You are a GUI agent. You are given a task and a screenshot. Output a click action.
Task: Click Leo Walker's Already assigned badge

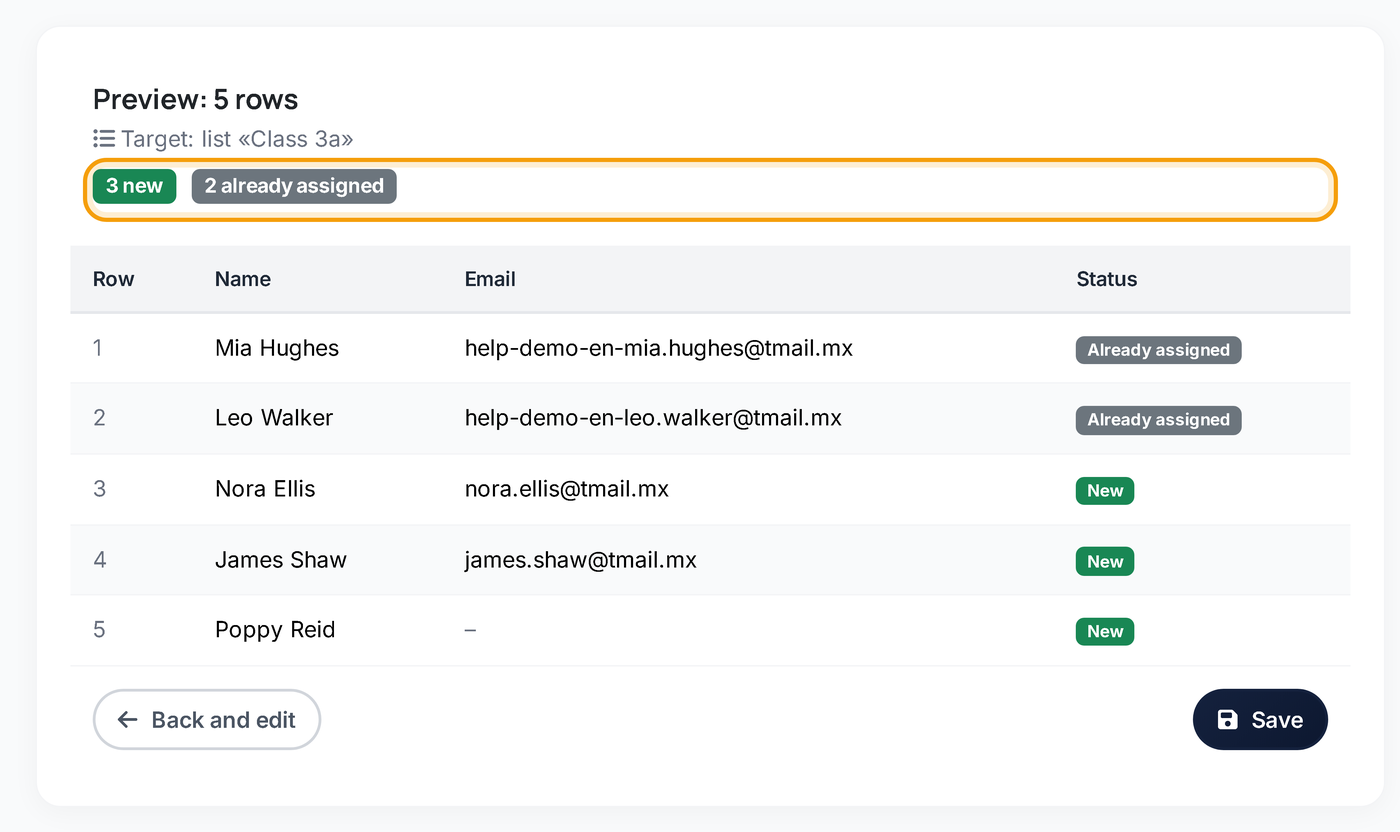1158,420
